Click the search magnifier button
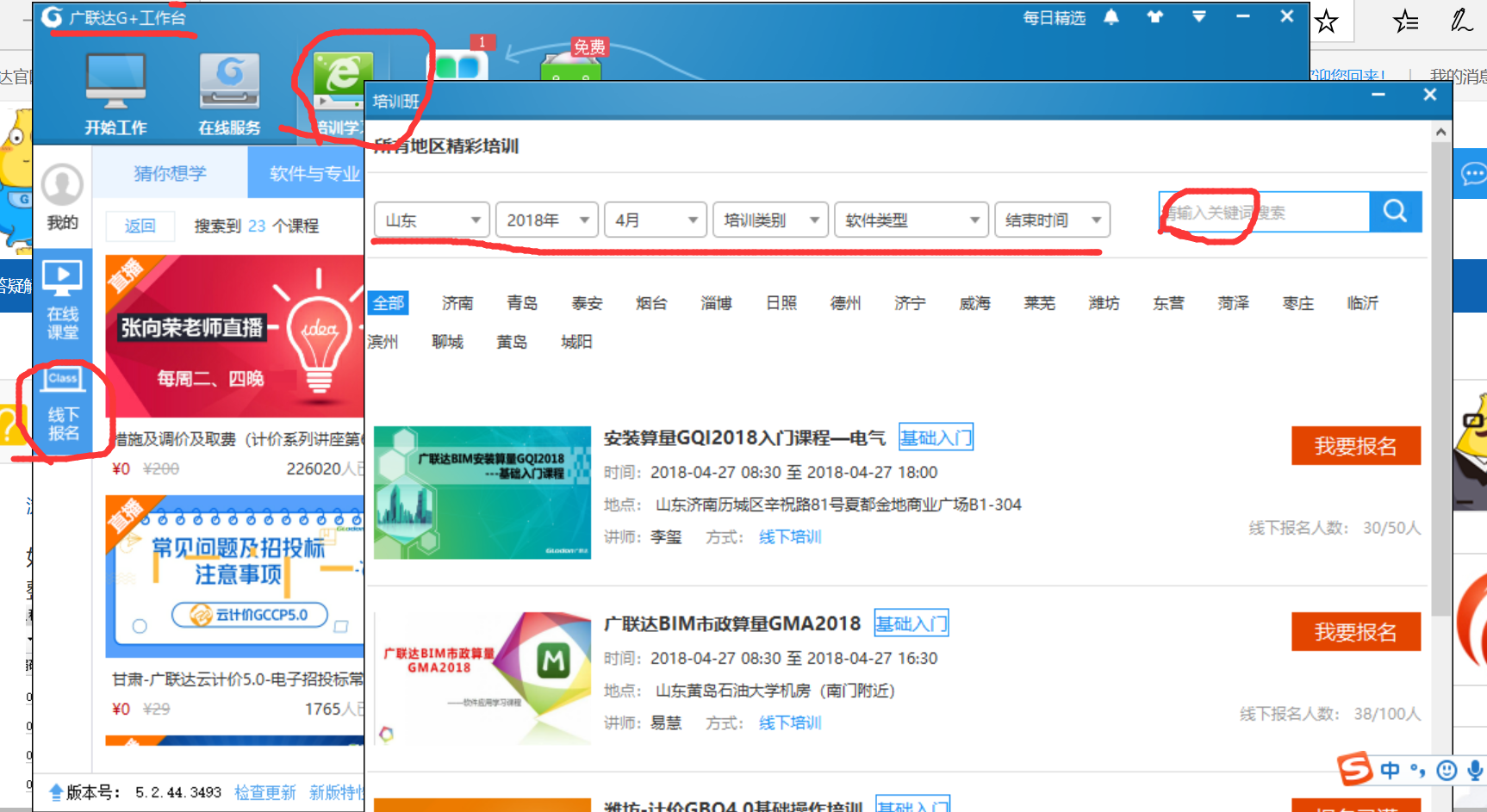The height and width of the screenshot is (812, 1487). (x=1395, y=211)
